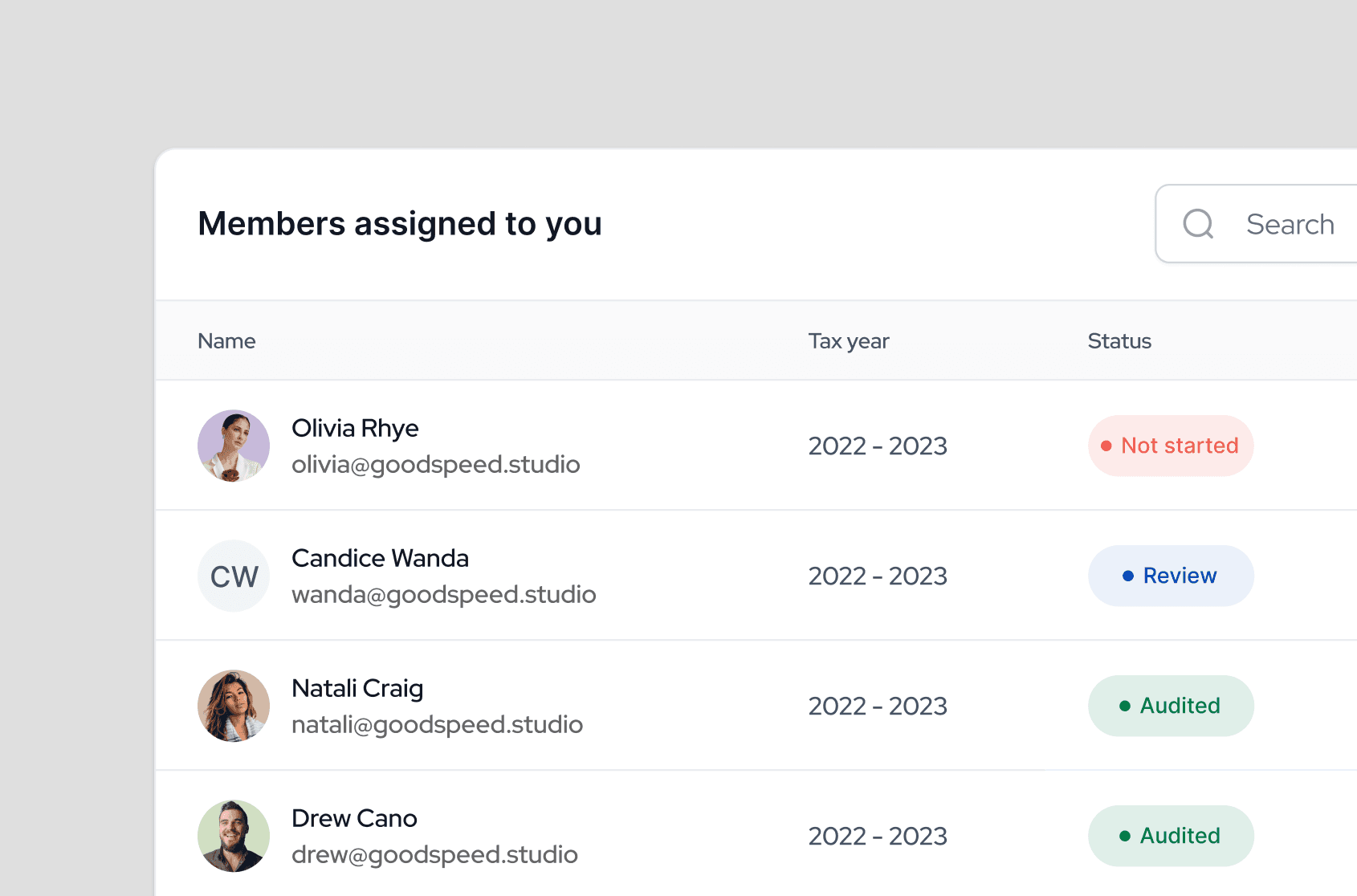Select the Natali Craig name
Image resolution: width=1357 pixels, height=896 pixels.
357,688
